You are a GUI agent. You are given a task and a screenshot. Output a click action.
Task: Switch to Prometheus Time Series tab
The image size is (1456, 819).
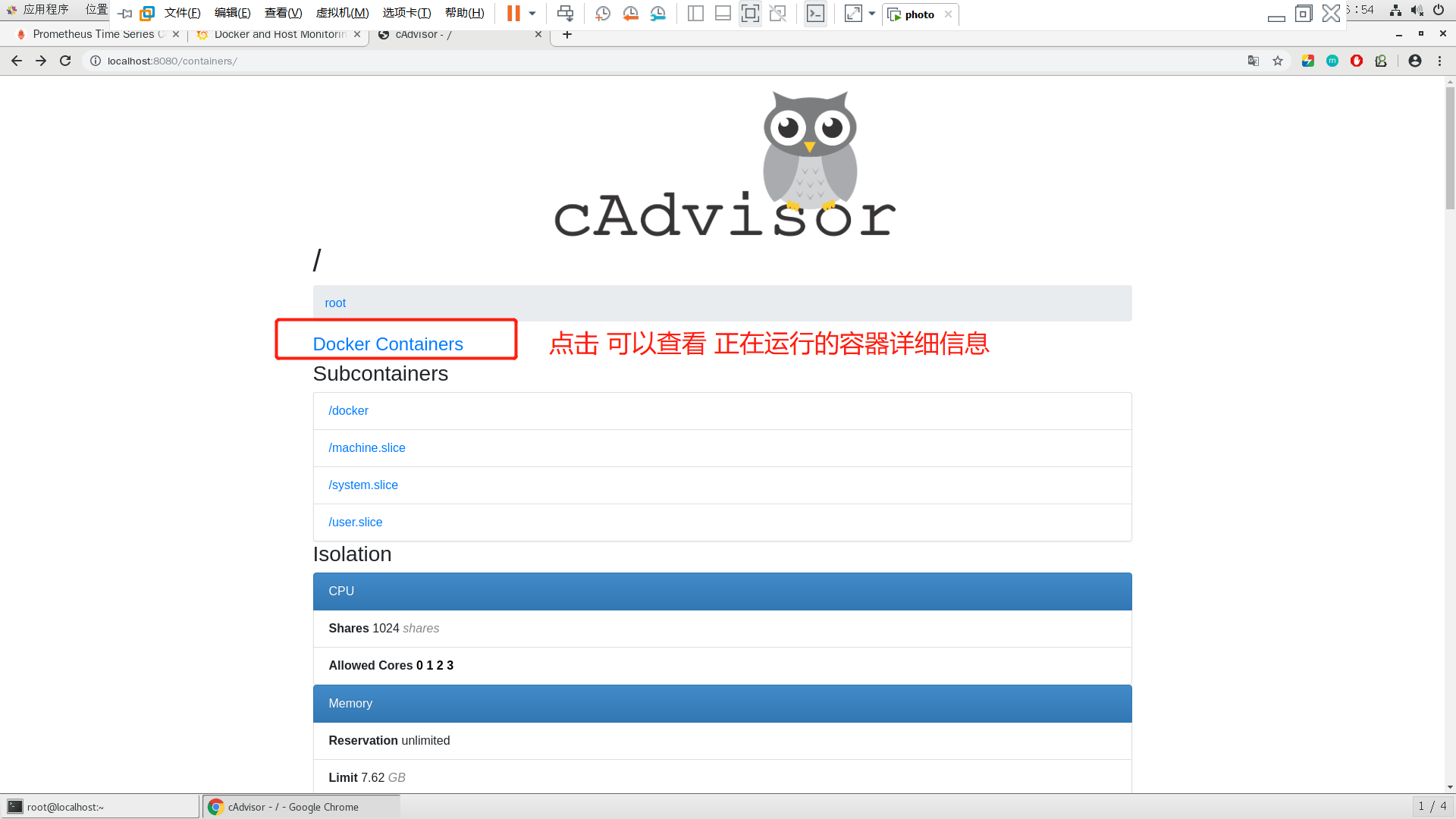(x=95, y=34)
